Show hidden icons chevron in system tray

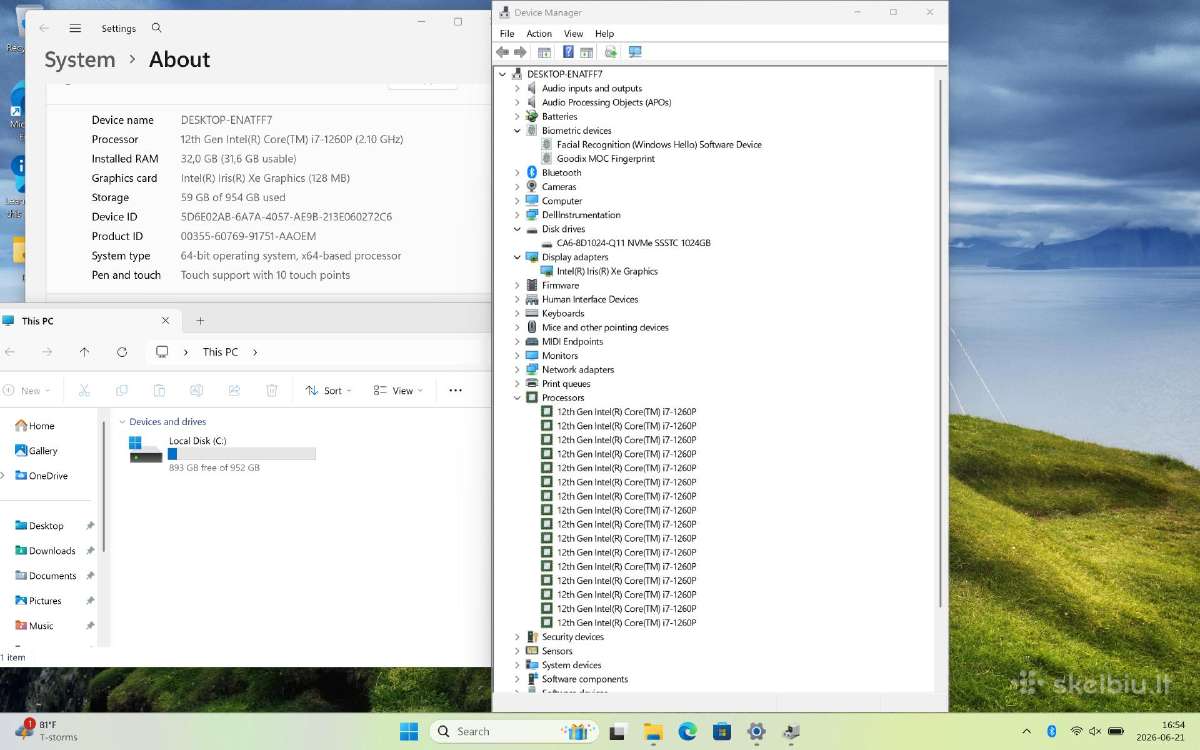pyautogui.click(x=1026, y=731)
